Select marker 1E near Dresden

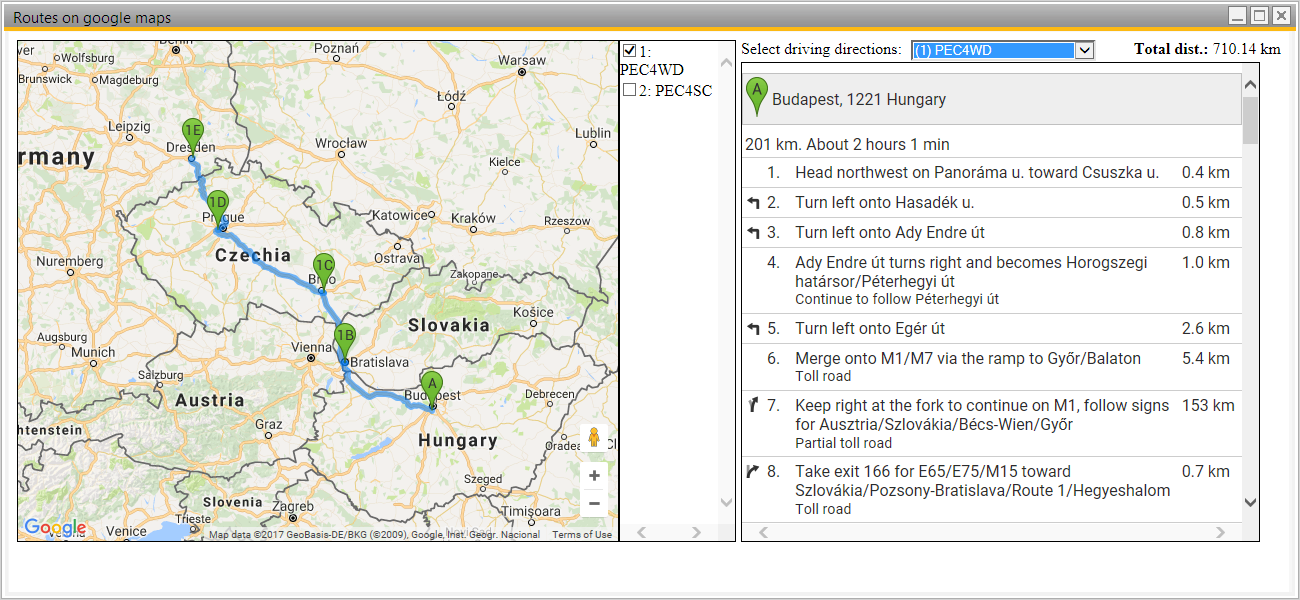point(192,130)
